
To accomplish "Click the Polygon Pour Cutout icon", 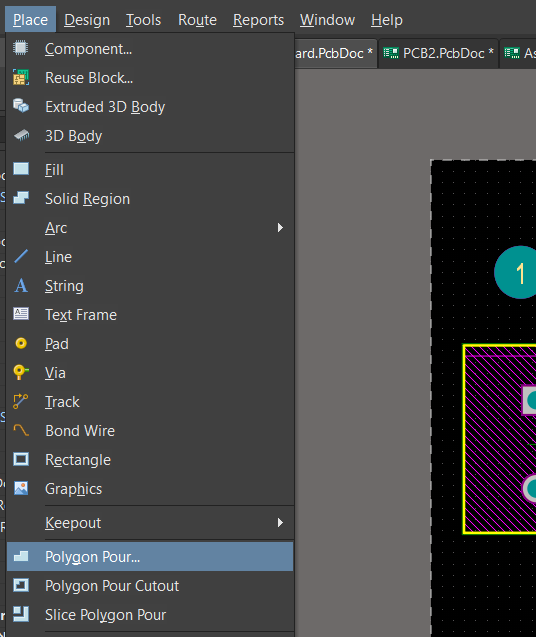I will [21, 585].
